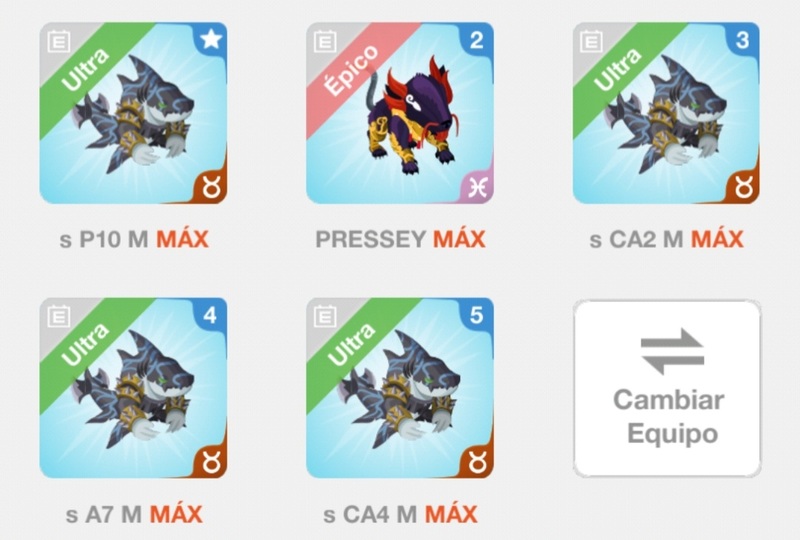Click the calendar icon on s CA4 M card
This screenshot has height=540, width=800.
point(324,317)
